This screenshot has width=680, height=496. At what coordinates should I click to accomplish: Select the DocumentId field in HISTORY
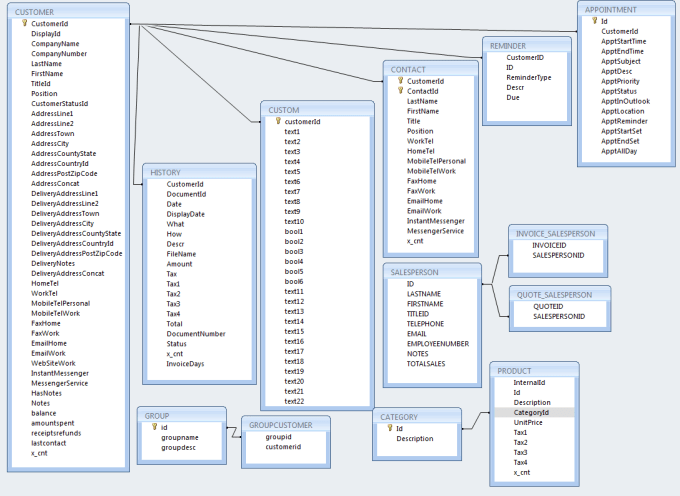tap(186, 194)
